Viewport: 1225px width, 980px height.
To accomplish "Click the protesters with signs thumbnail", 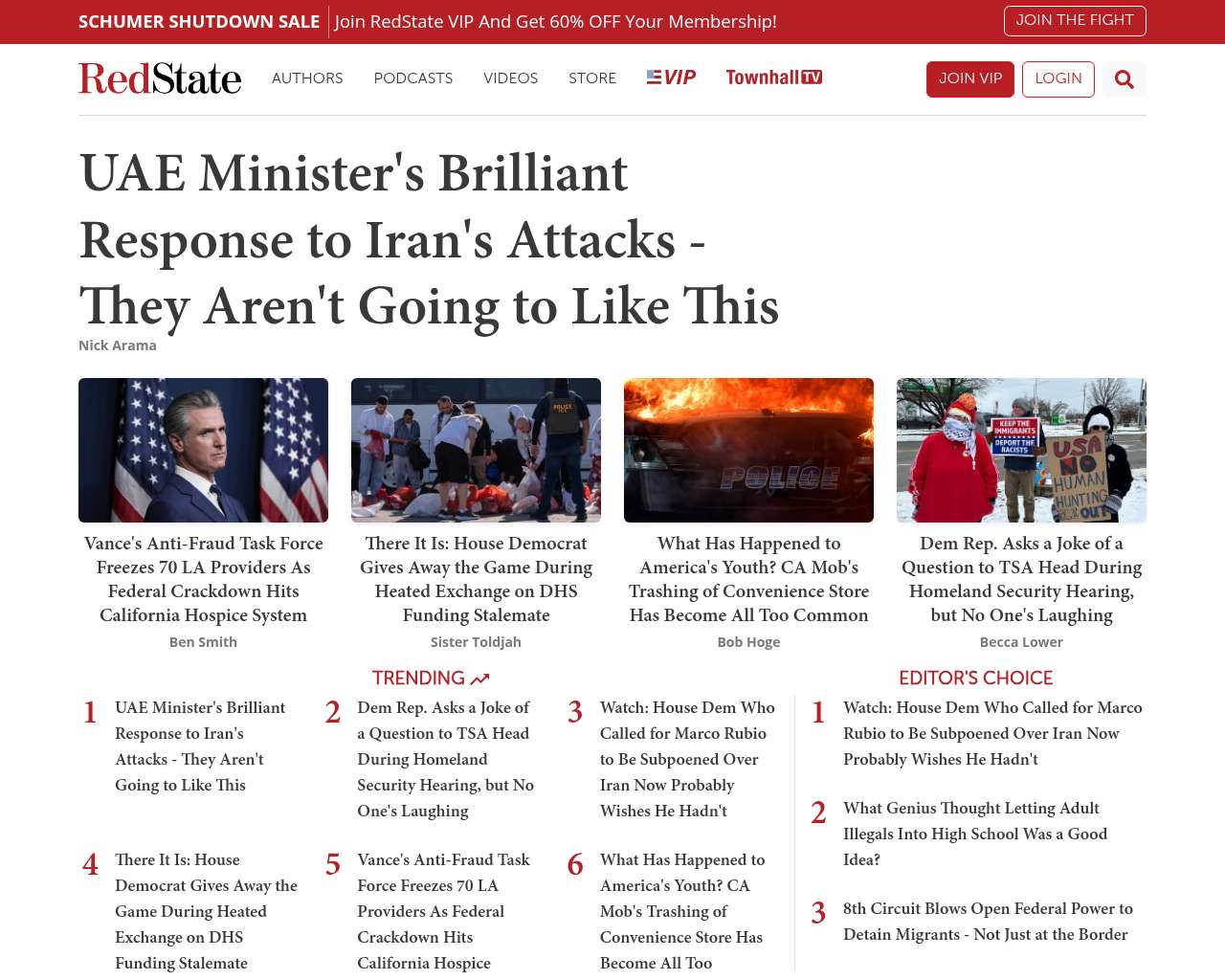I will pos(1021,450).
